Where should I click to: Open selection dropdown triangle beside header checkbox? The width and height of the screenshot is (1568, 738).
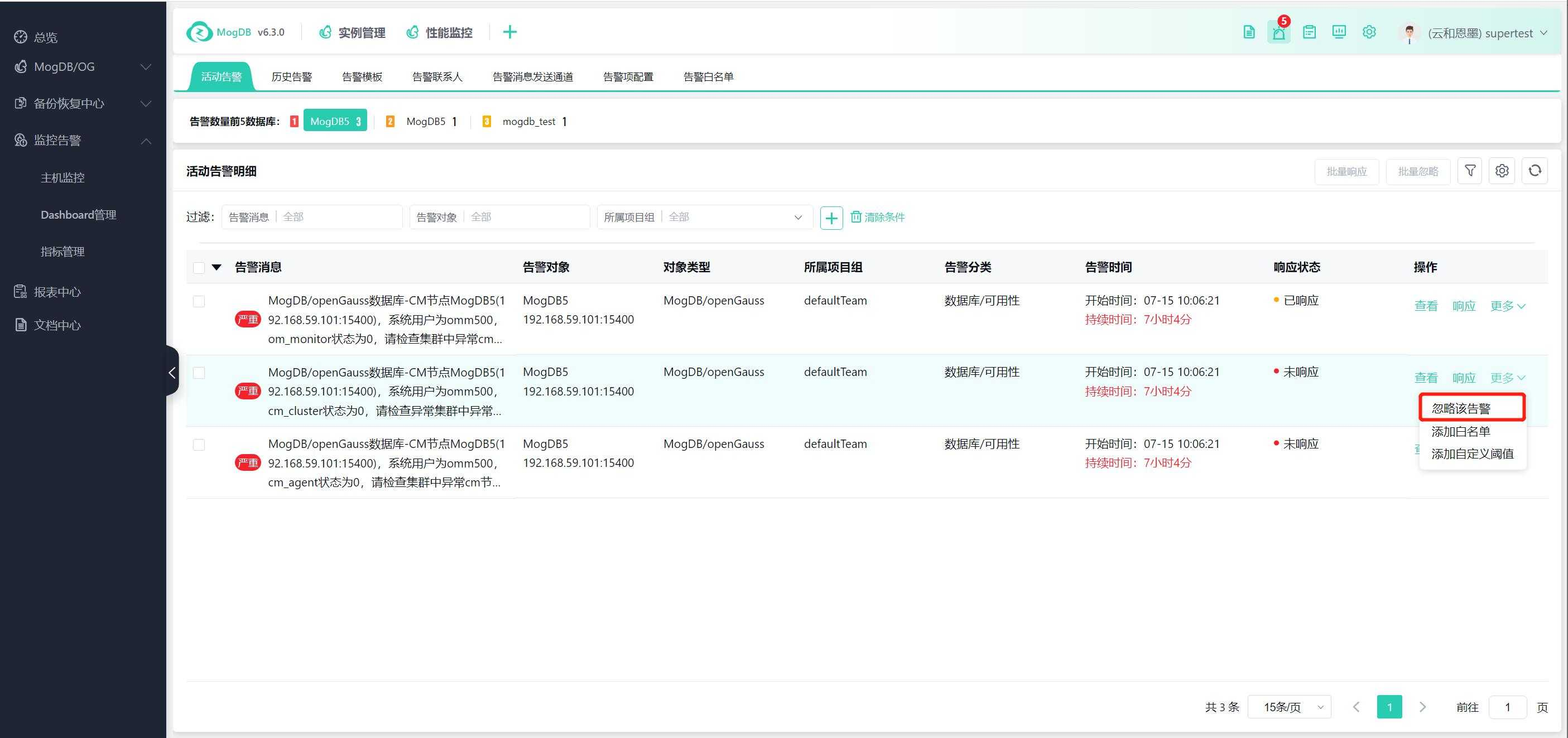[x=216, y=267]
